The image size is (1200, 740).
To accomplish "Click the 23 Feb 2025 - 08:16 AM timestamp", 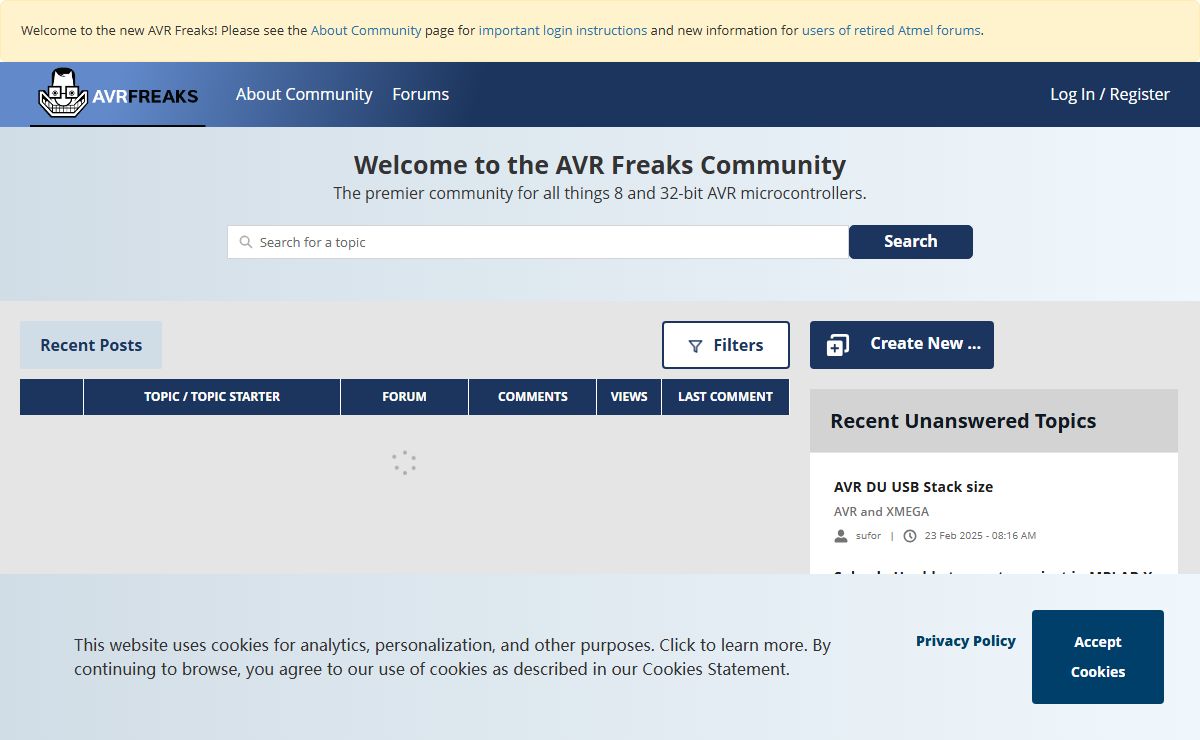I will 980,536.
